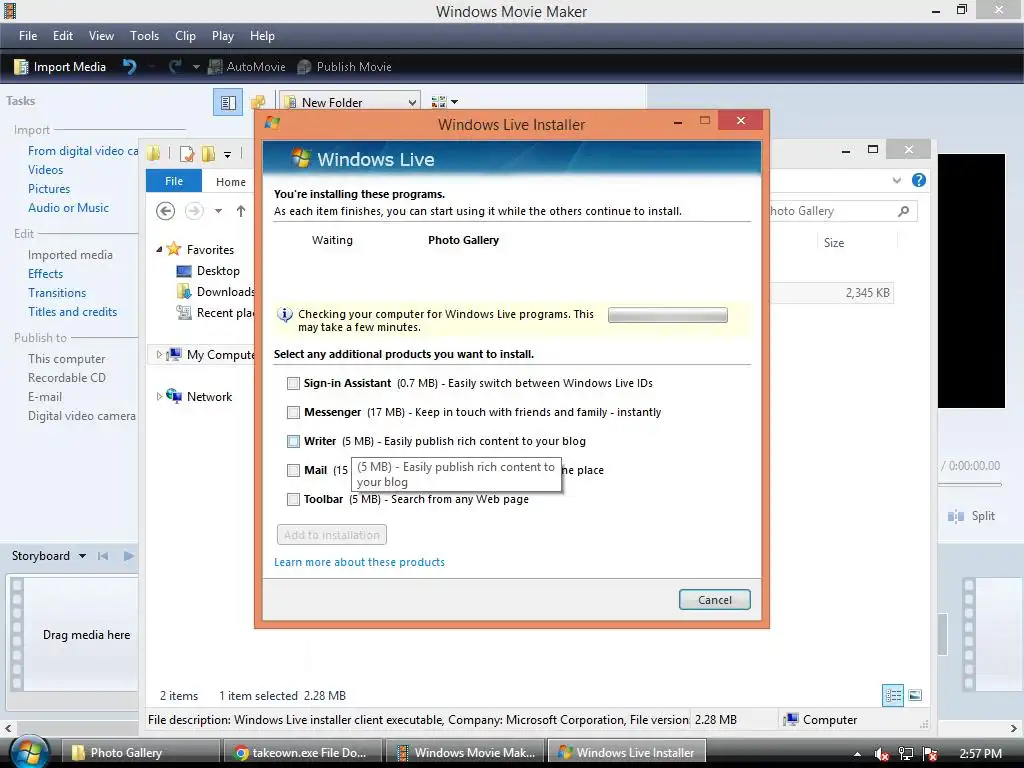Click the Import Media toolbar icon
Viewport: 1024px width, 768px height.
pos(21,67)
